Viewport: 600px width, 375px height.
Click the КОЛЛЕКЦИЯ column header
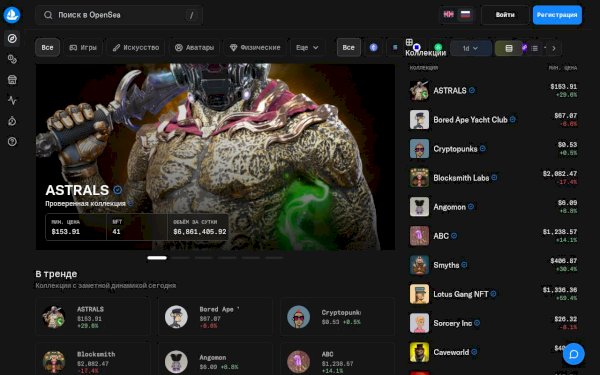pyautogui.click(x=424, y=68)
